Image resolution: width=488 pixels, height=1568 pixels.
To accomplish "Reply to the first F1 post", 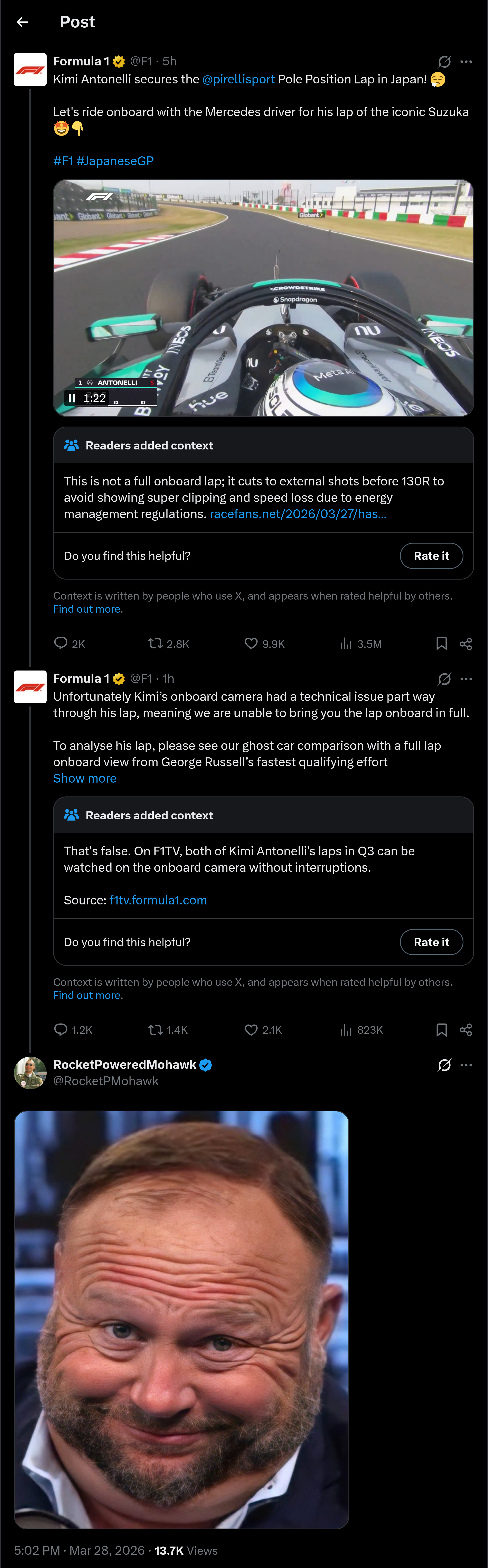I will tap(61, 643).
